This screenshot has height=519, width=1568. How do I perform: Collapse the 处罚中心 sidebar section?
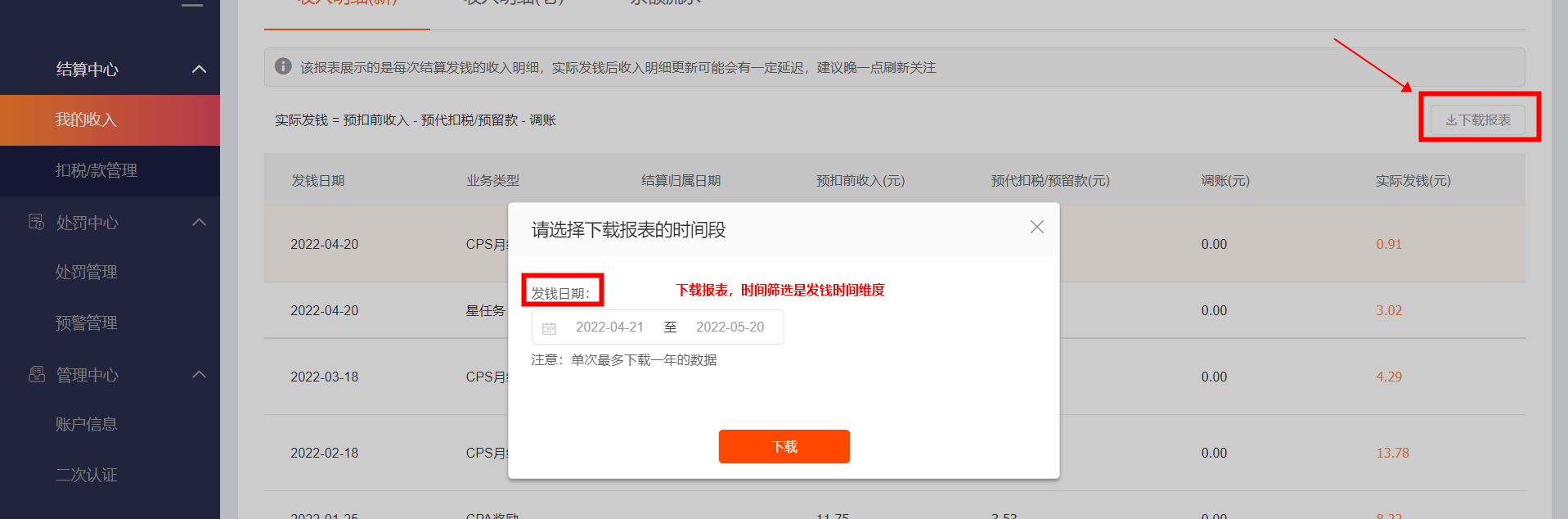199,223
